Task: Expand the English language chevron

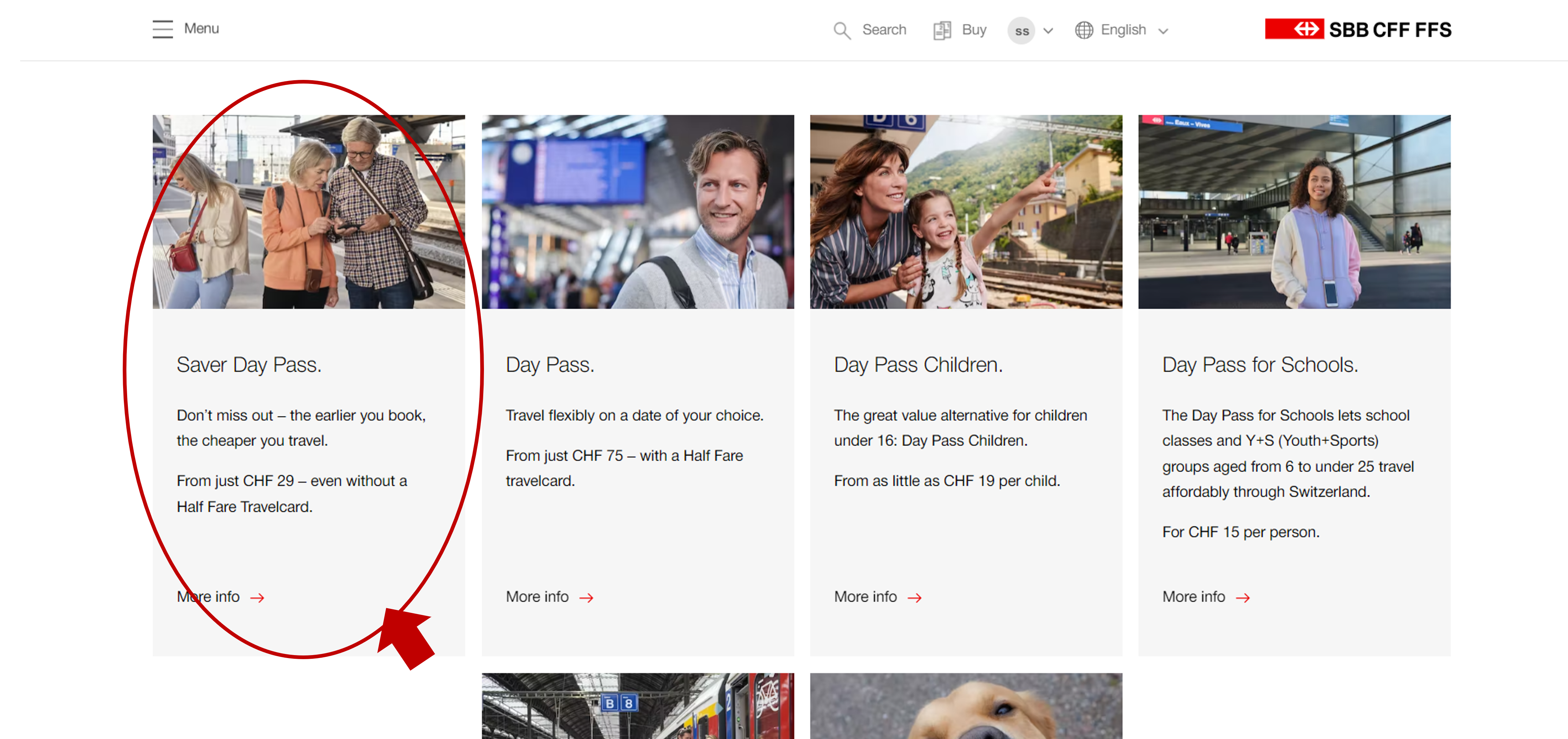Action: pos(1163,31)
